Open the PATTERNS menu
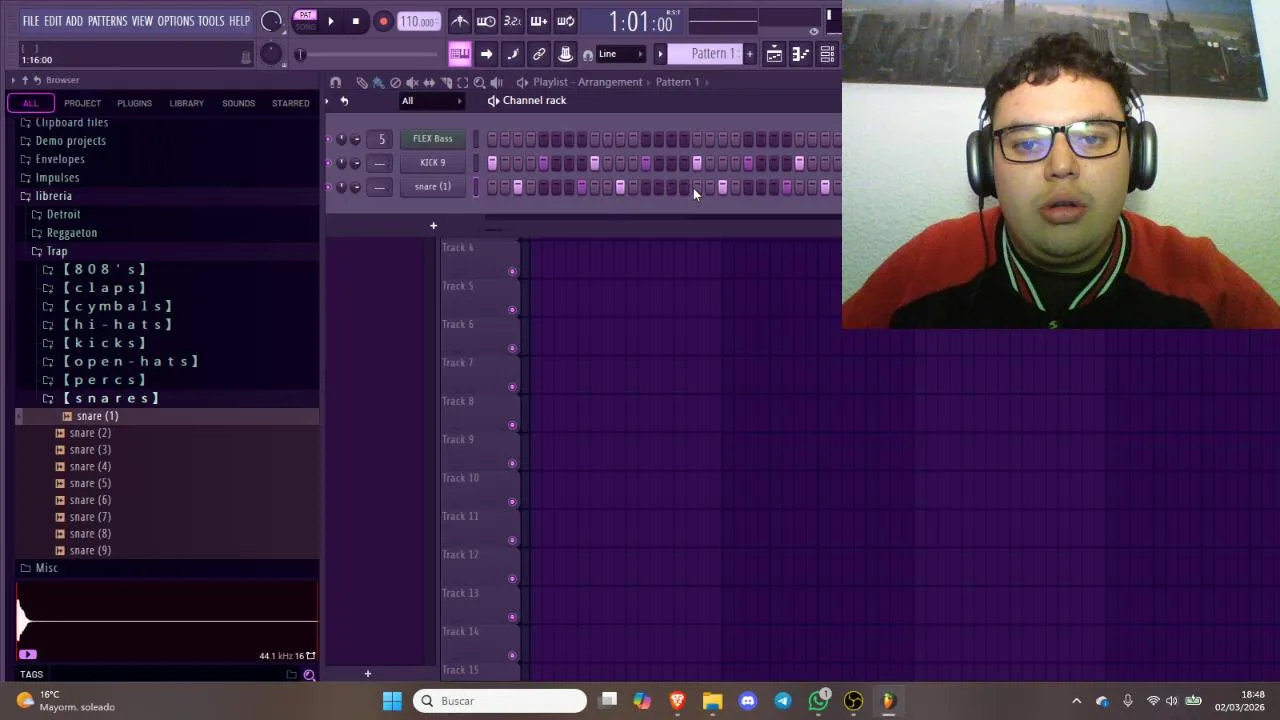This screenshot has width=1280, height=720. [x=107, y=21]
